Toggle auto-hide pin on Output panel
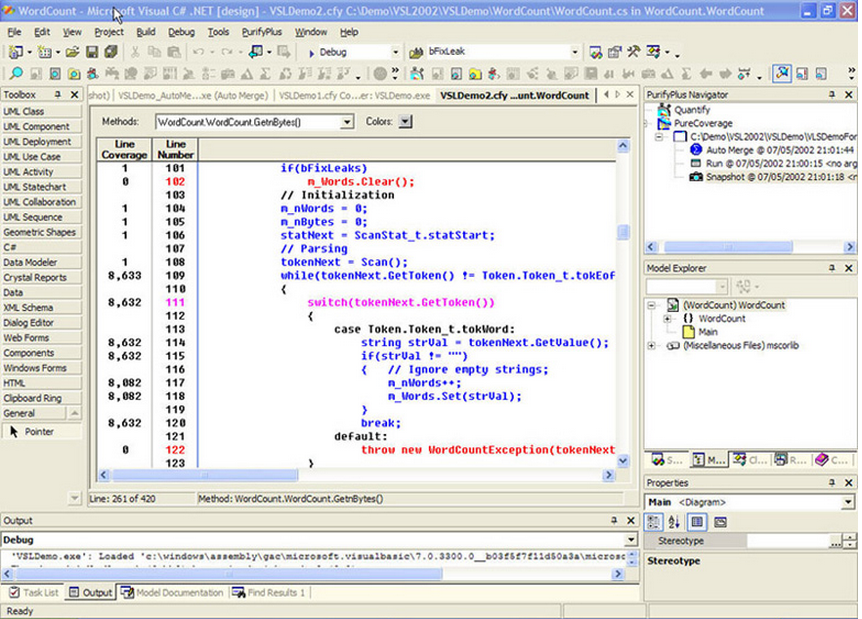Viewport: 862px width, 619px height. click(613, 521)
